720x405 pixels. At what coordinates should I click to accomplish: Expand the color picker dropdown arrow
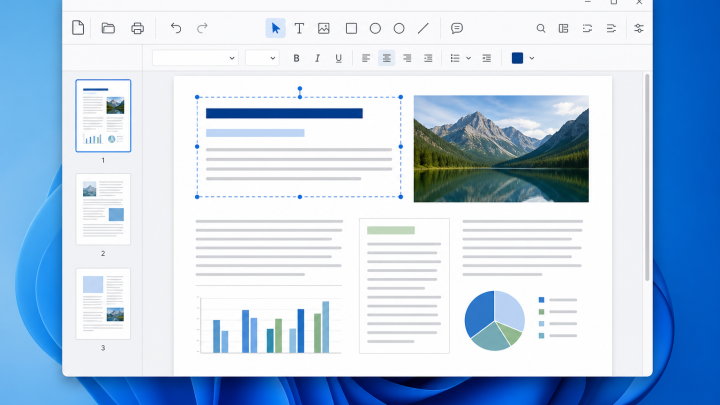(x=532, y=58)
